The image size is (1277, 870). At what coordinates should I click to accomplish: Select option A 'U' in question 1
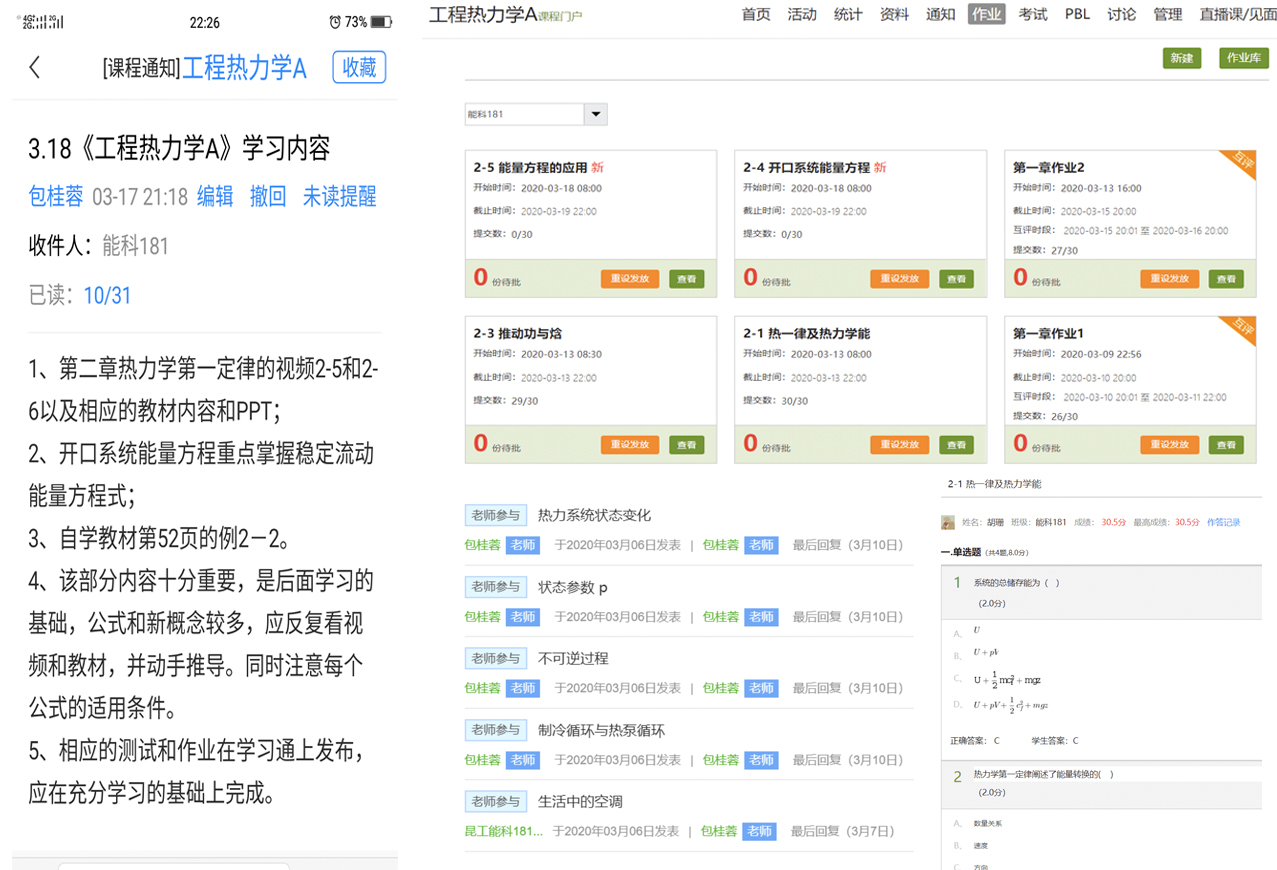[976, 630]
